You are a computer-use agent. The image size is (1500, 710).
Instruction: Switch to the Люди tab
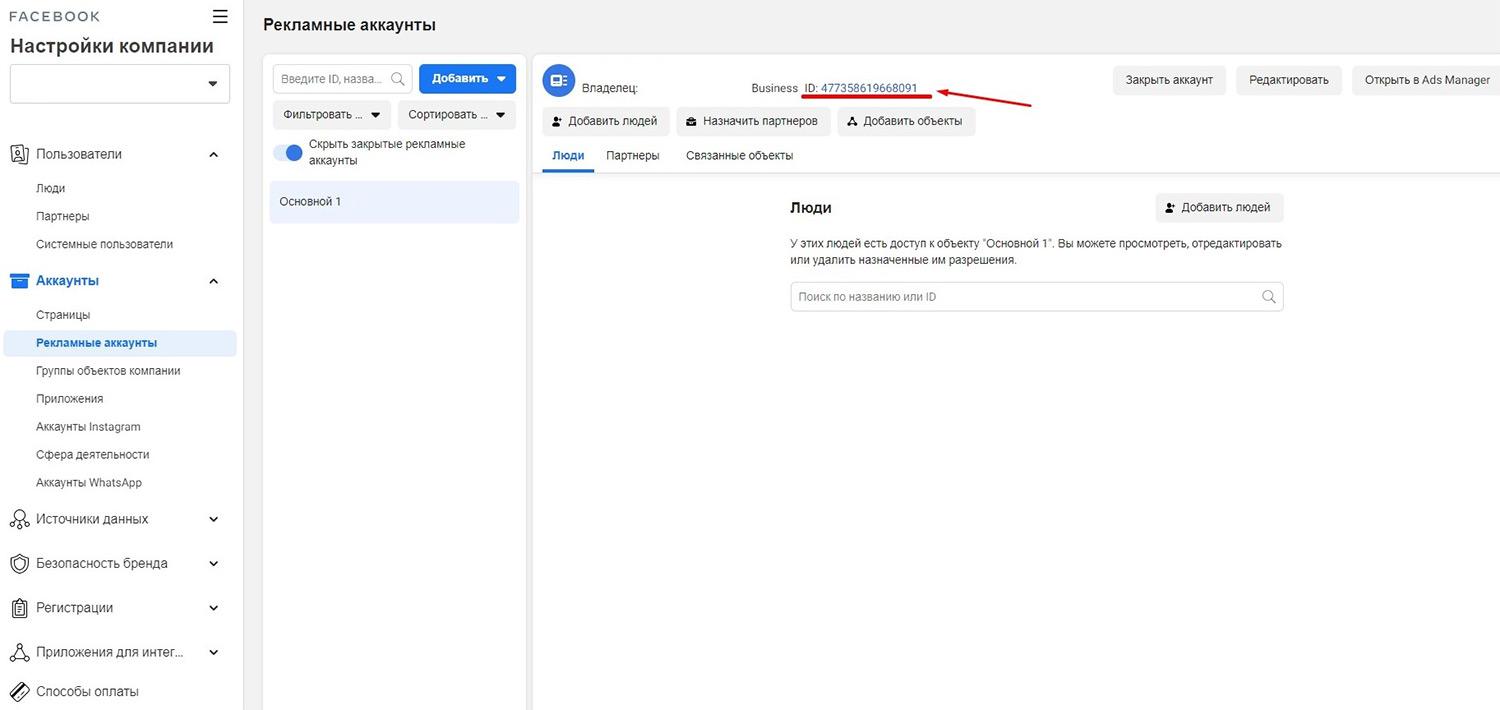point(568,156)
